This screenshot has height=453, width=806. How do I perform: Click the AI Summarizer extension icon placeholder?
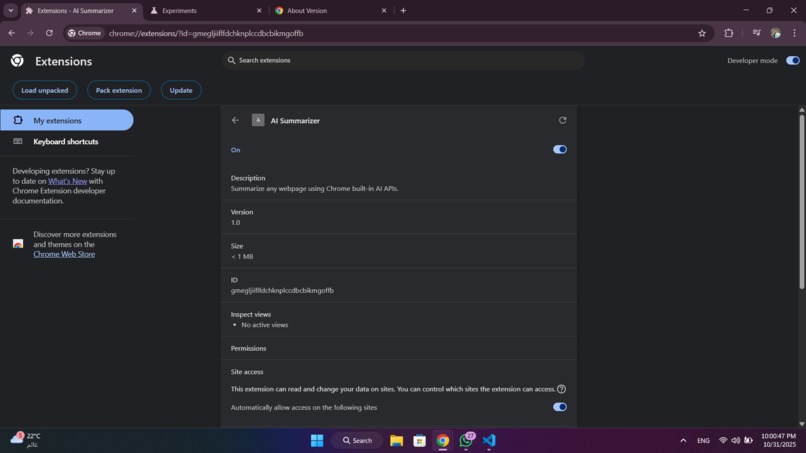(x=258, y=120)
